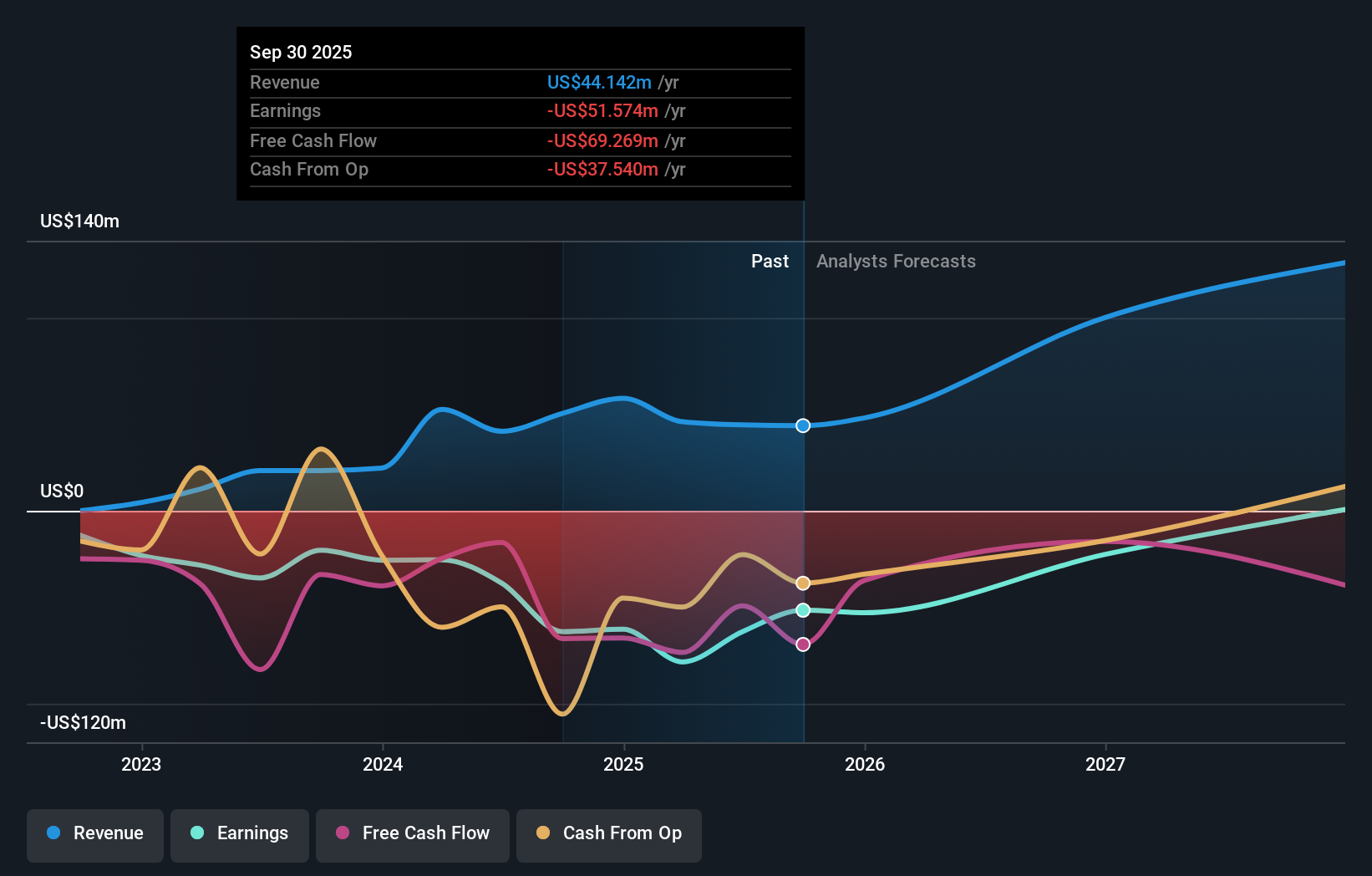Select the teal Earnings data point marker
The width and height of the screenshot is (1372, 876).
tap(802, 610)
